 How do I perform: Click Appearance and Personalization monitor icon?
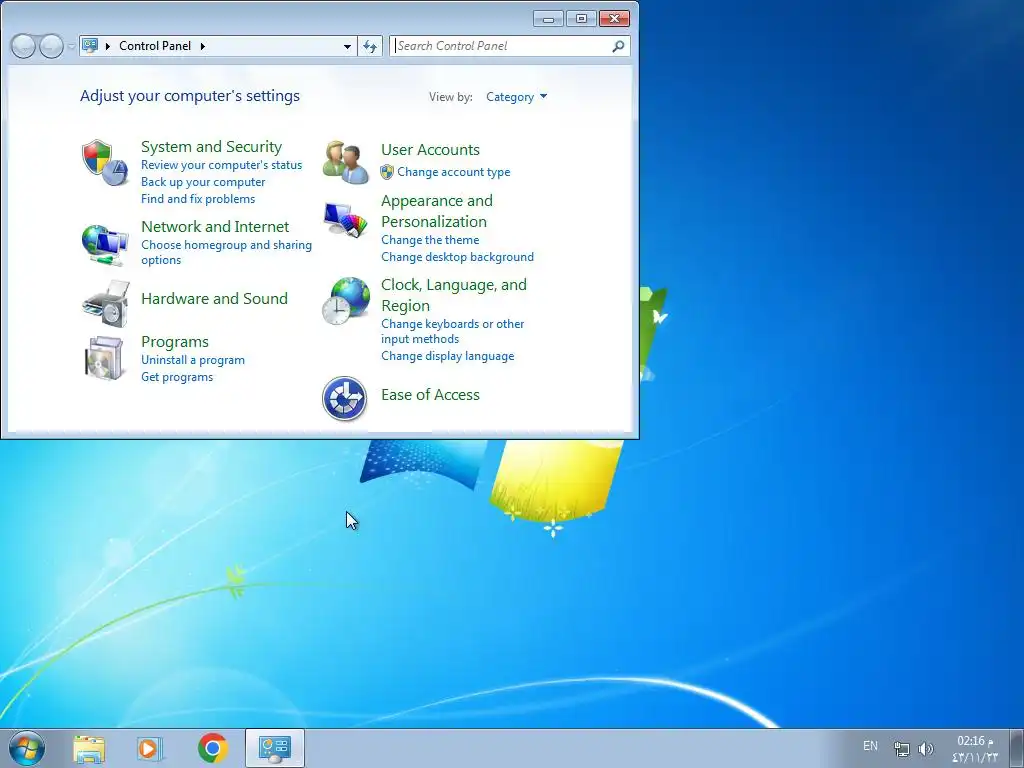(x=345, y=220)
